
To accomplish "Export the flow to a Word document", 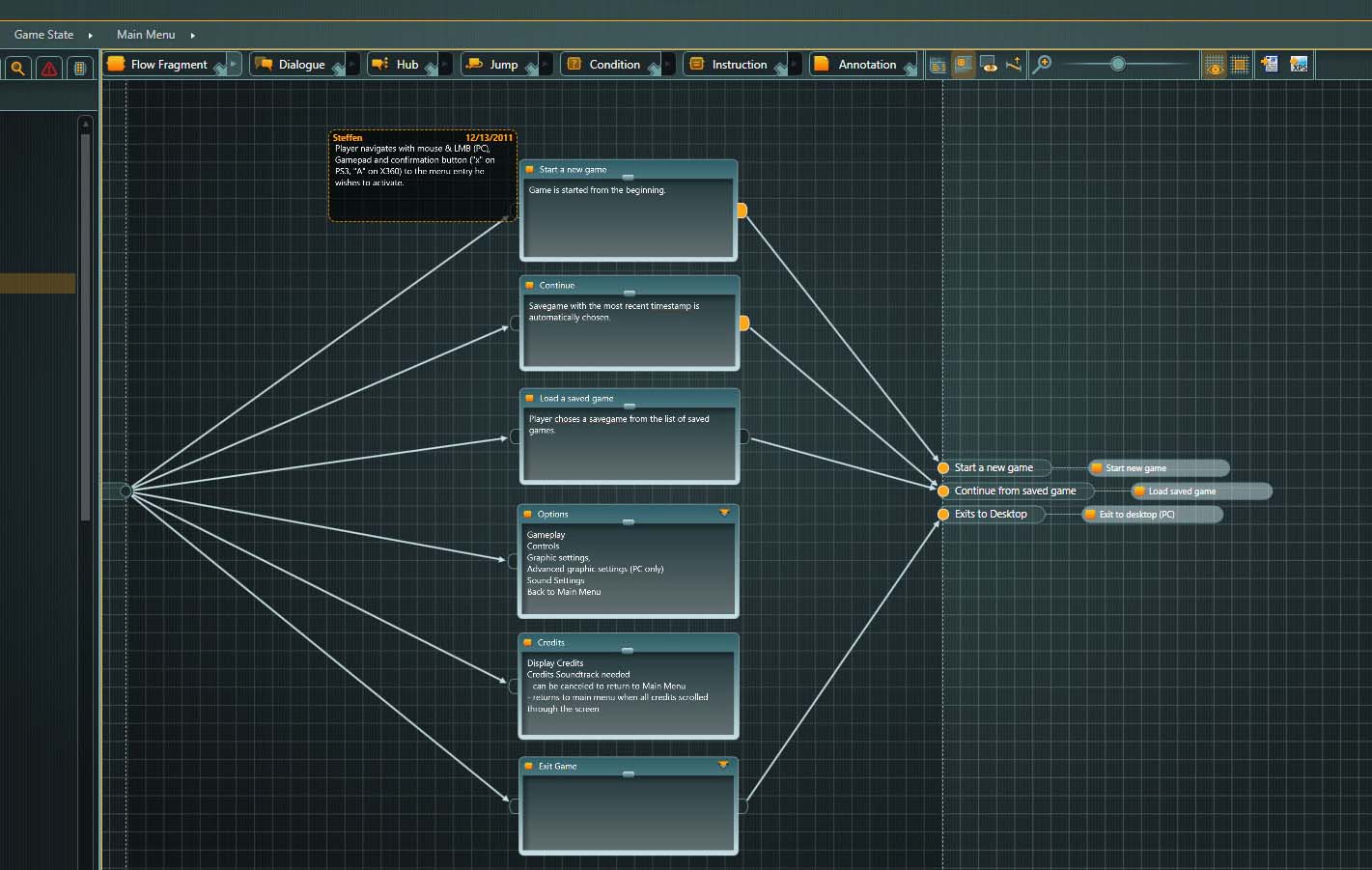I will coord(1270,65).
